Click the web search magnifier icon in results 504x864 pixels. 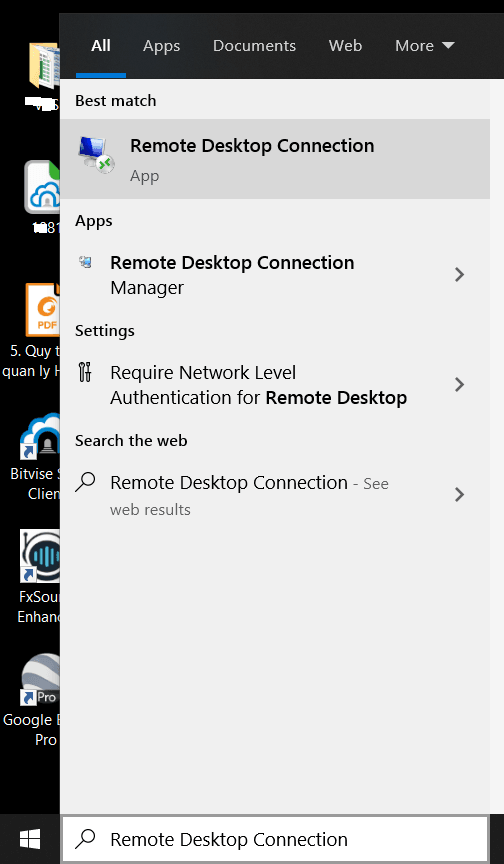point(85,482)
